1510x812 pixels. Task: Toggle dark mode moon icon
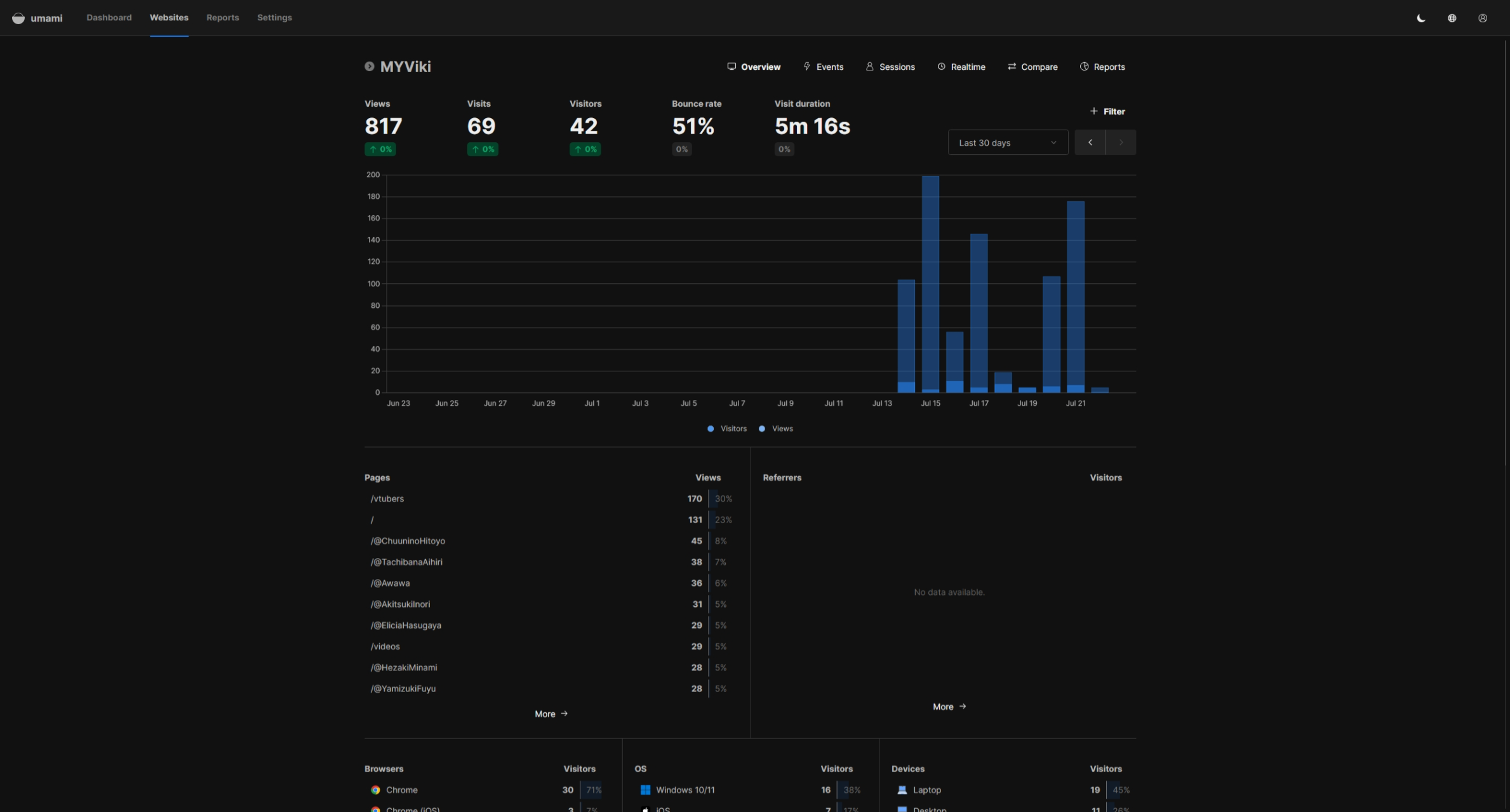(1421, 18)
